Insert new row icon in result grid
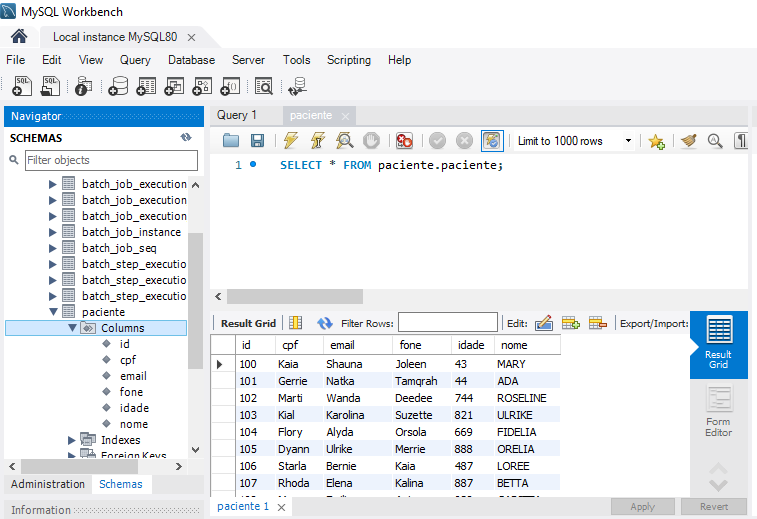This screenshot has width=757, height=519. tap(571, 323)
